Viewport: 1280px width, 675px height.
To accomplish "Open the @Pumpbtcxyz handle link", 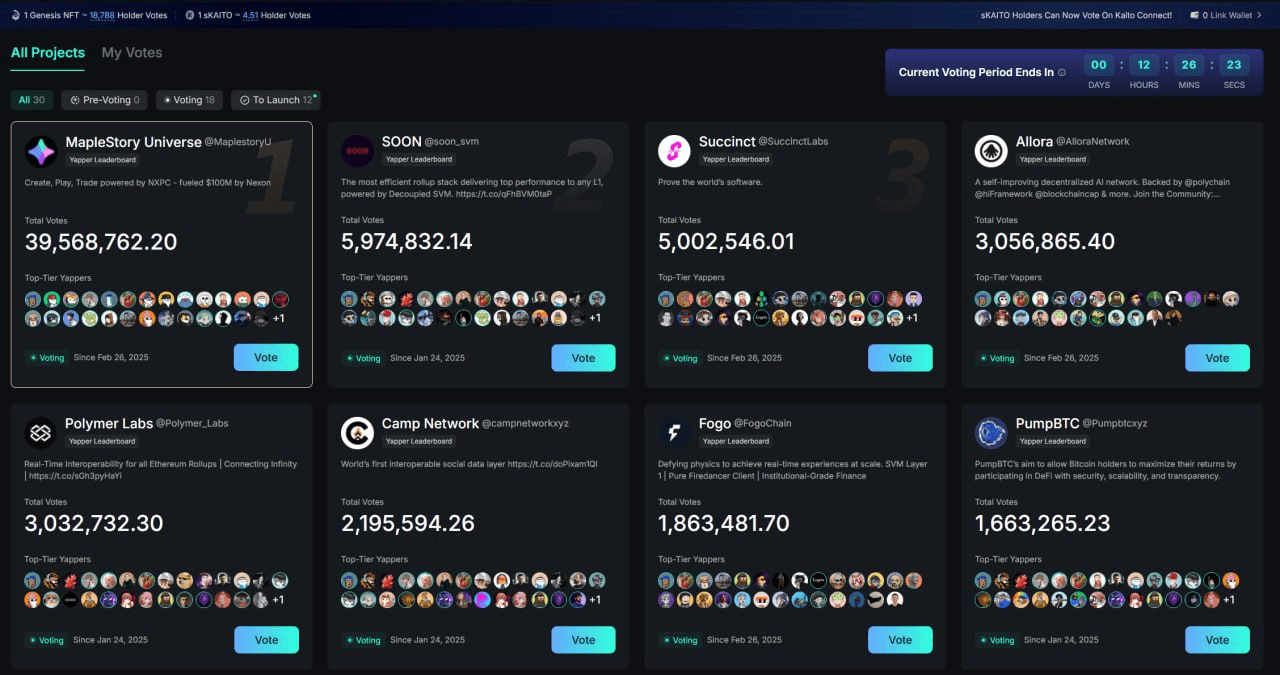I will 1115,424.
